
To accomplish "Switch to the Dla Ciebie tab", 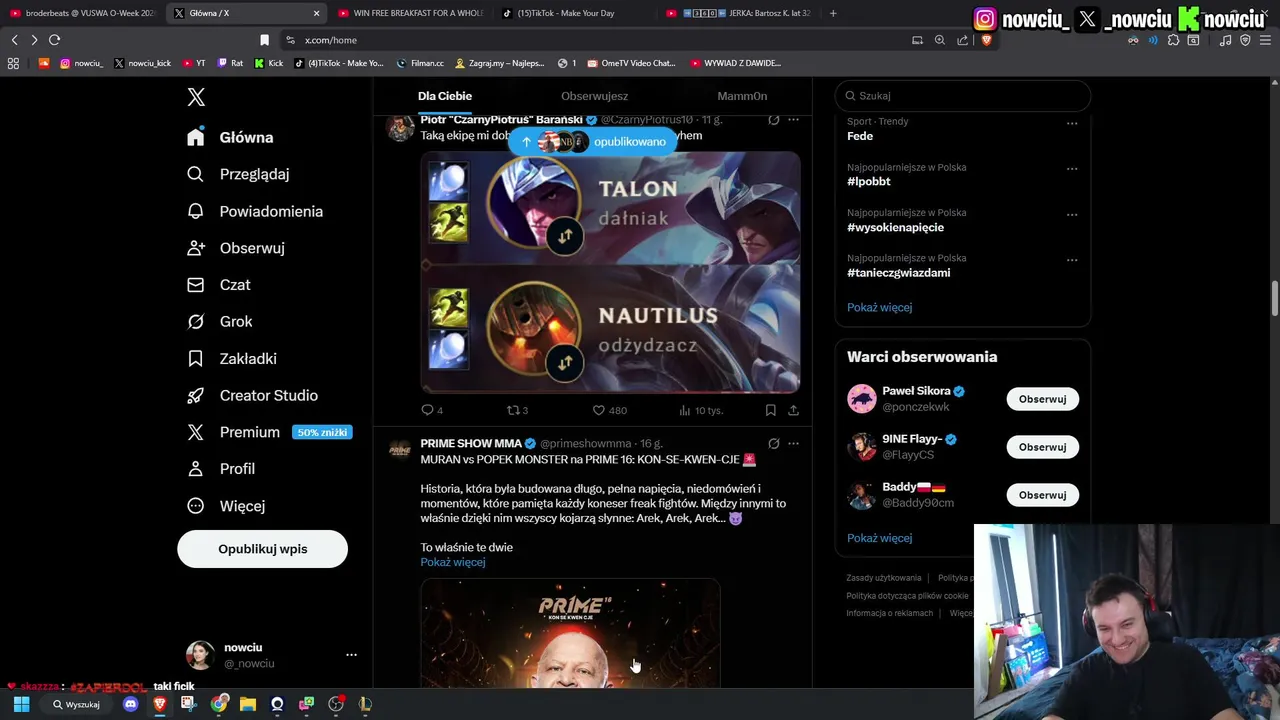I will pos(445,96).
